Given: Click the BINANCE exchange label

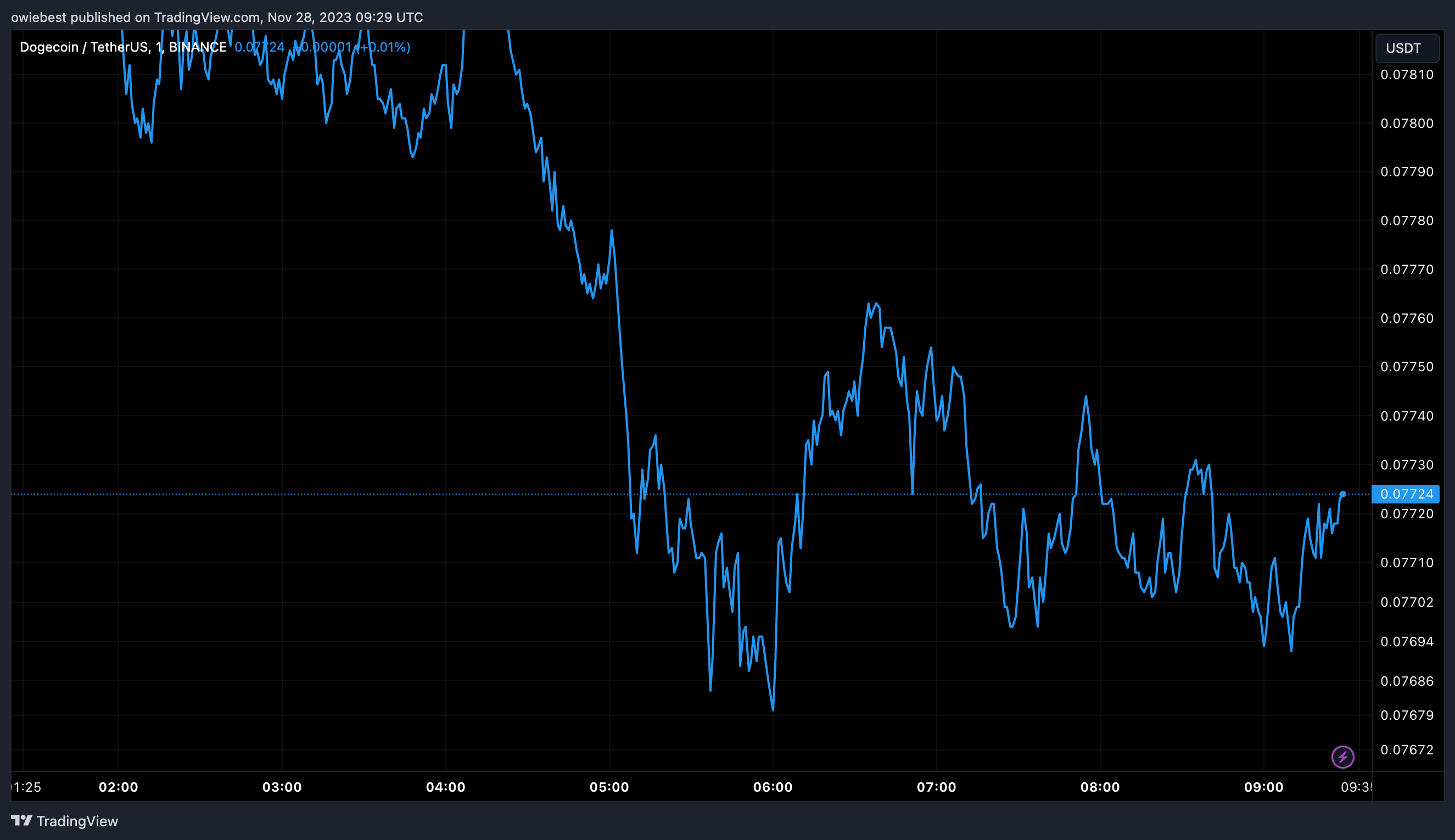Looking at the screenshot, I should click(x=197, y=47).
